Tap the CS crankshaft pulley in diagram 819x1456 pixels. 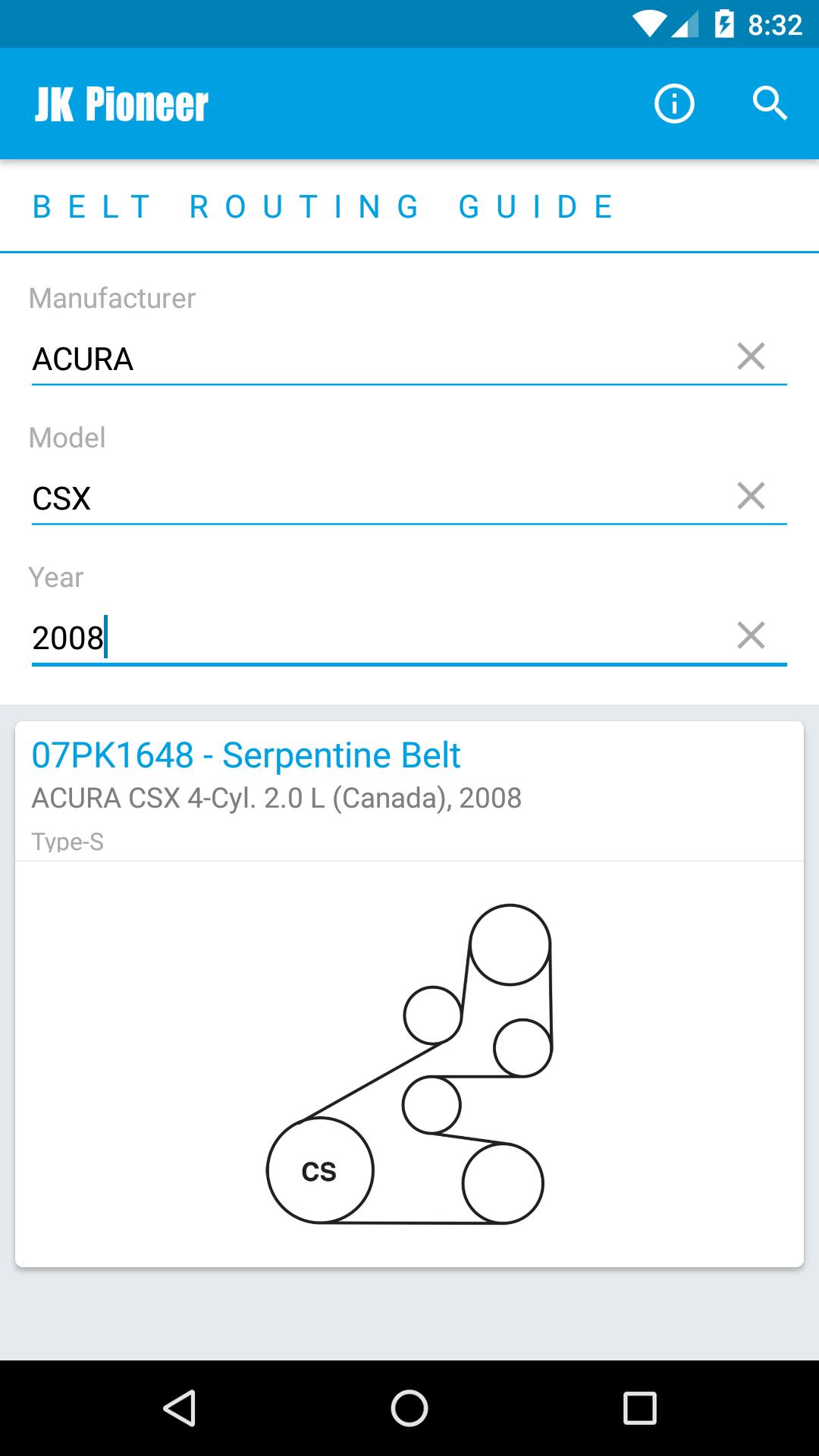click(319, 1171)
